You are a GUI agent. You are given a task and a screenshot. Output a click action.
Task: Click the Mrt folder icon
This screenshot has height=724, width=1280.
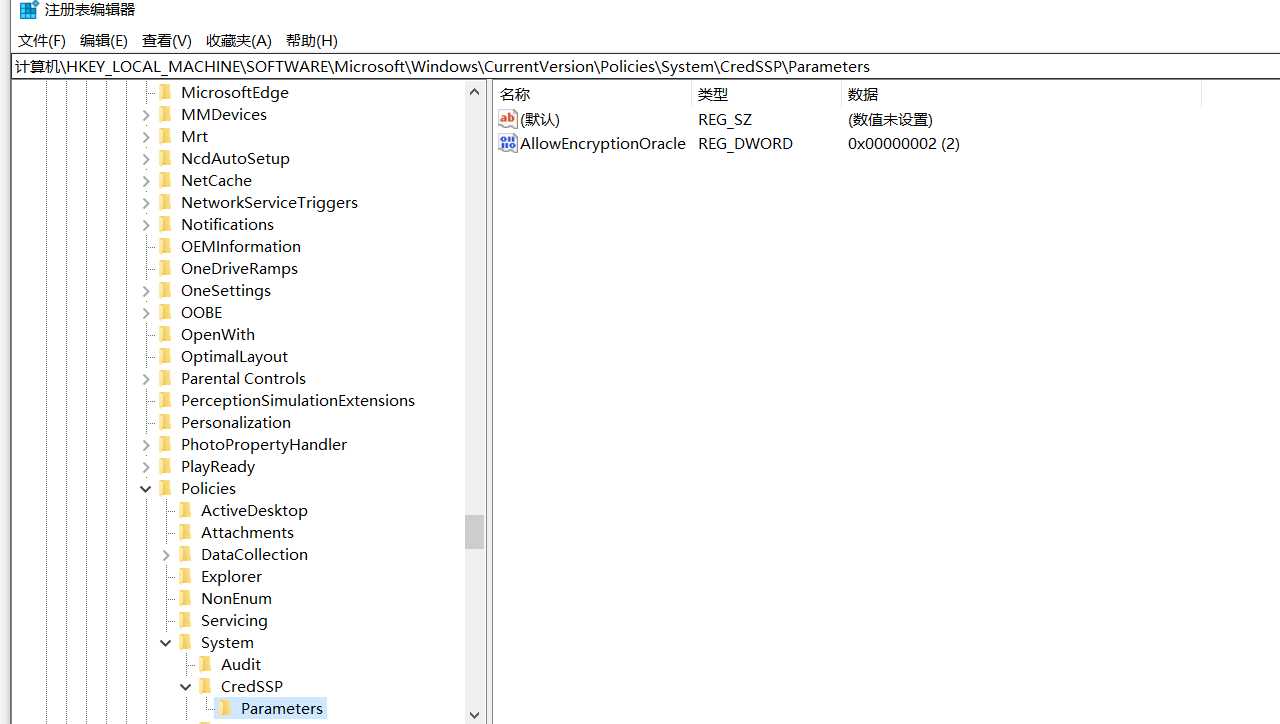coord(166,136)
